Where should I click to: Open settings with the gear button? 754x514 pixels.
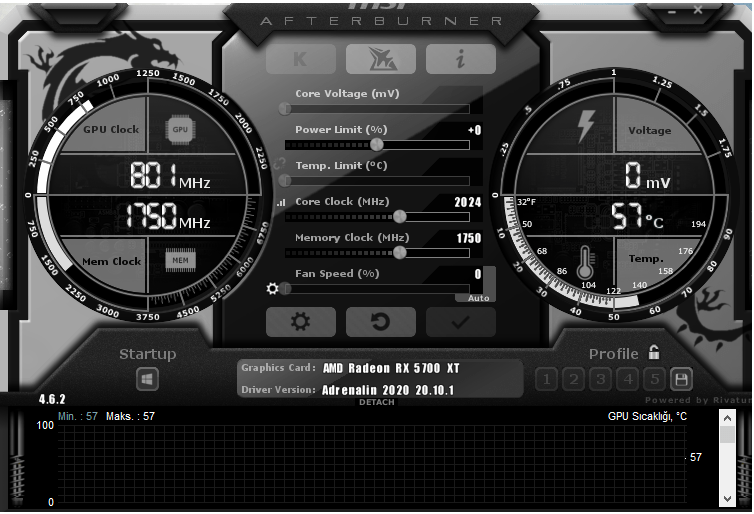pyautogui.click(x=301, y=322)
